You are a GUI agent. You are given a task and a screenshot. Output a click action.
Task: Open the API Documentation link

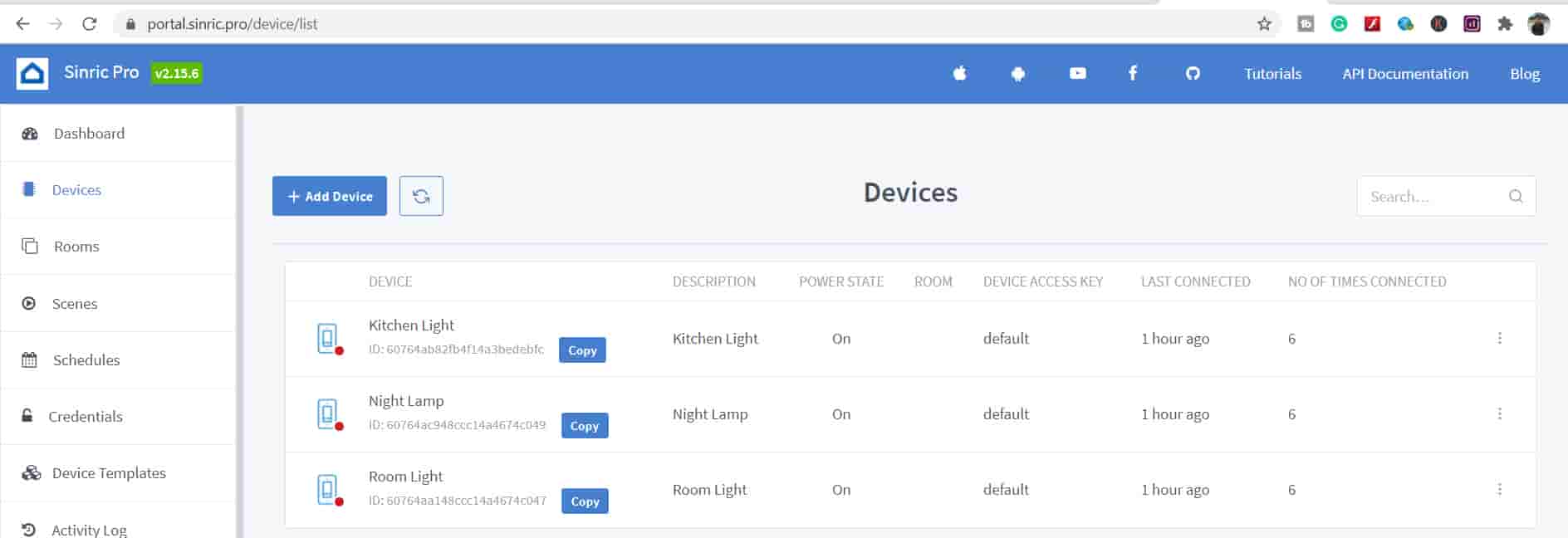(x=1405, y=74)
